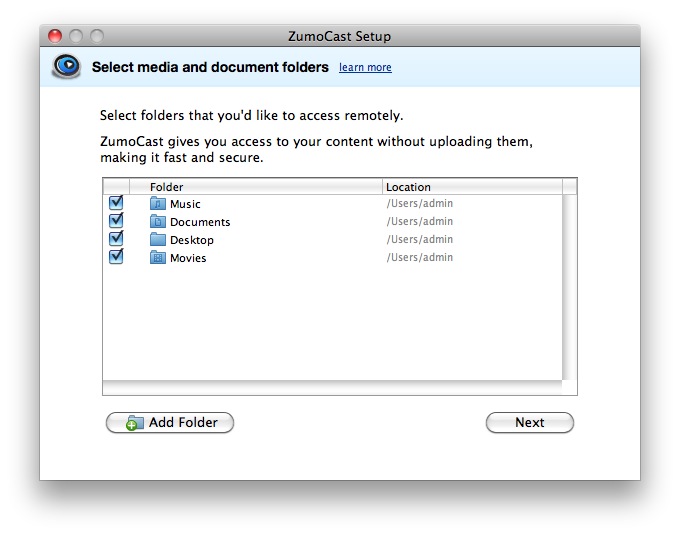Viewport: 680px width, 535px height.
Task: Uncheck the Documents folder checkbox
Action: pyautogui.click(x=116, y=220)
